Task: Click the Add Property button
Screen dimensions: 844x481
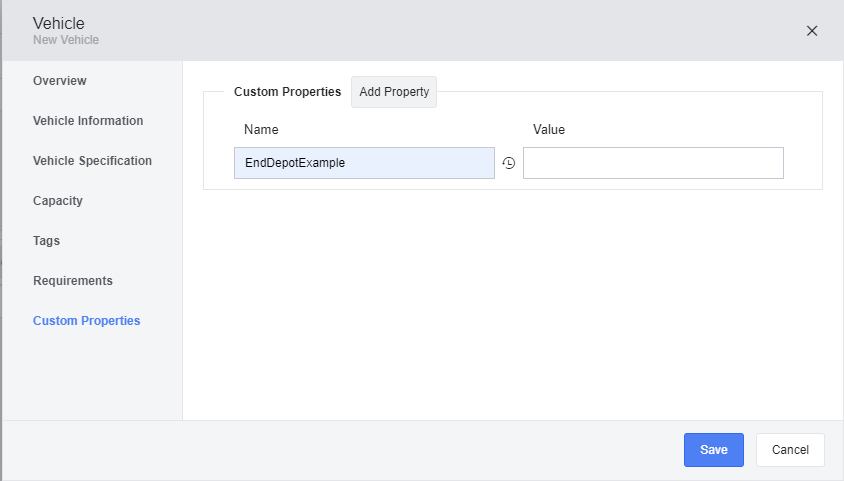Action: coord(394,92)
